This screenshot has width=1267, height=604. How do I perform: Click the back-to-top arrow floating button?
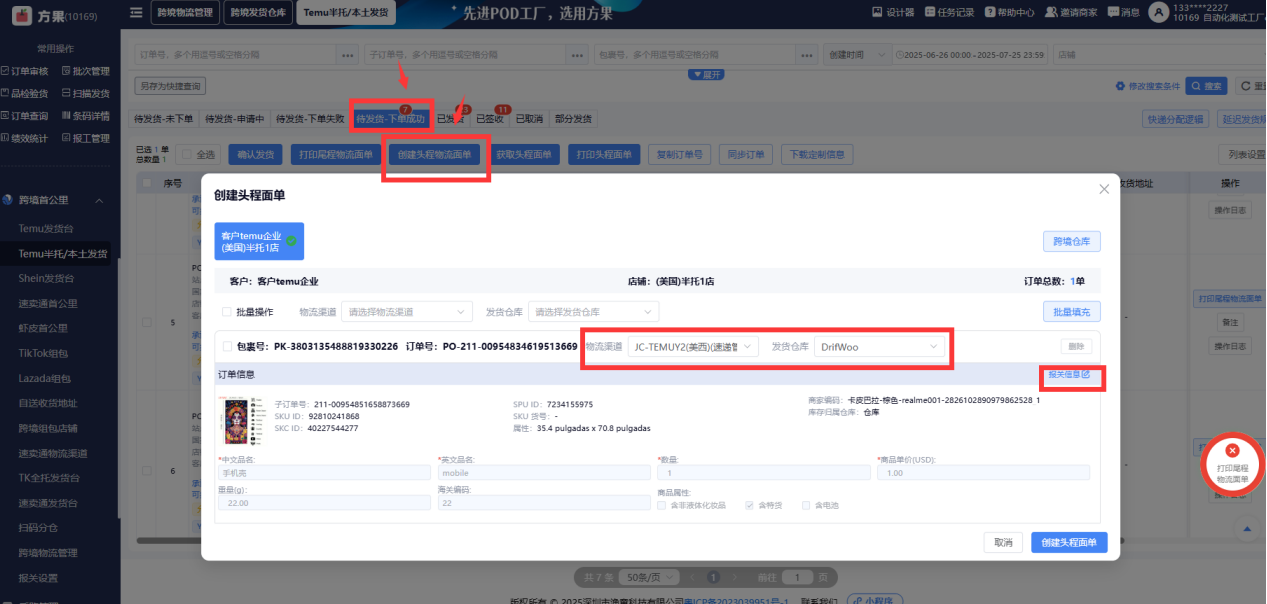1246,528
